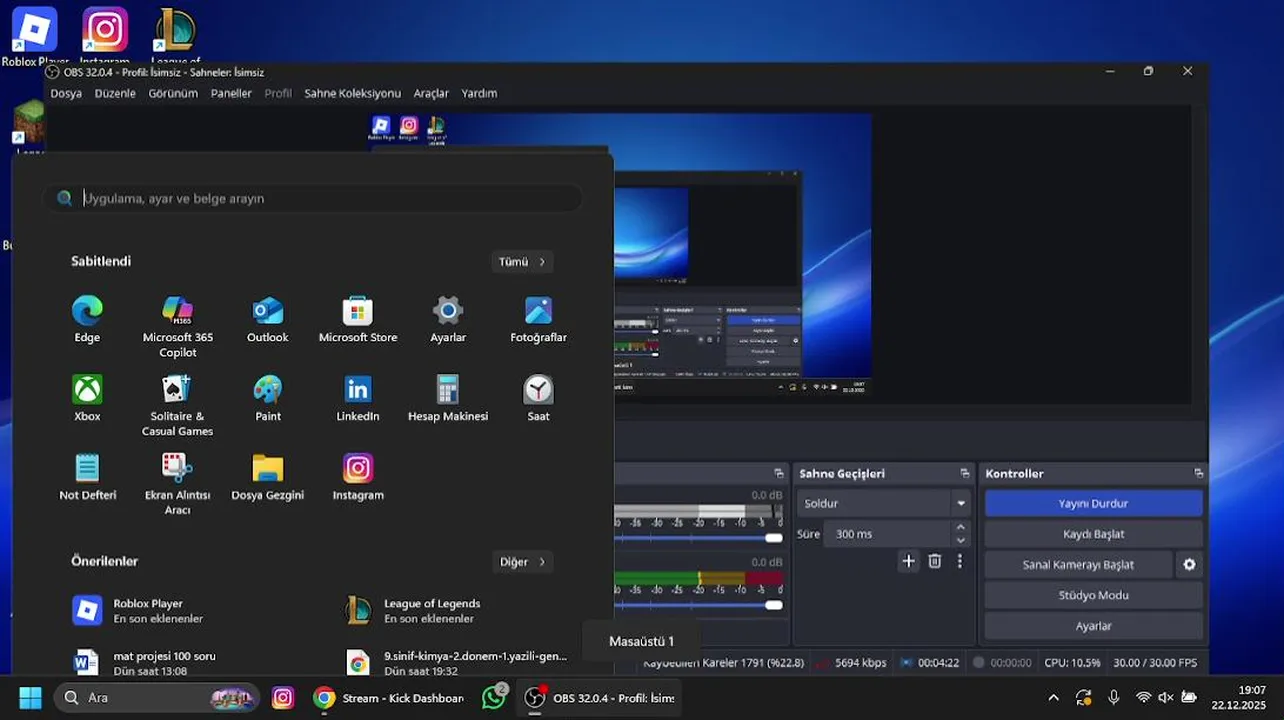
Task: Click Kaydı Başlat to start recording
Action: coord(1093,534)
